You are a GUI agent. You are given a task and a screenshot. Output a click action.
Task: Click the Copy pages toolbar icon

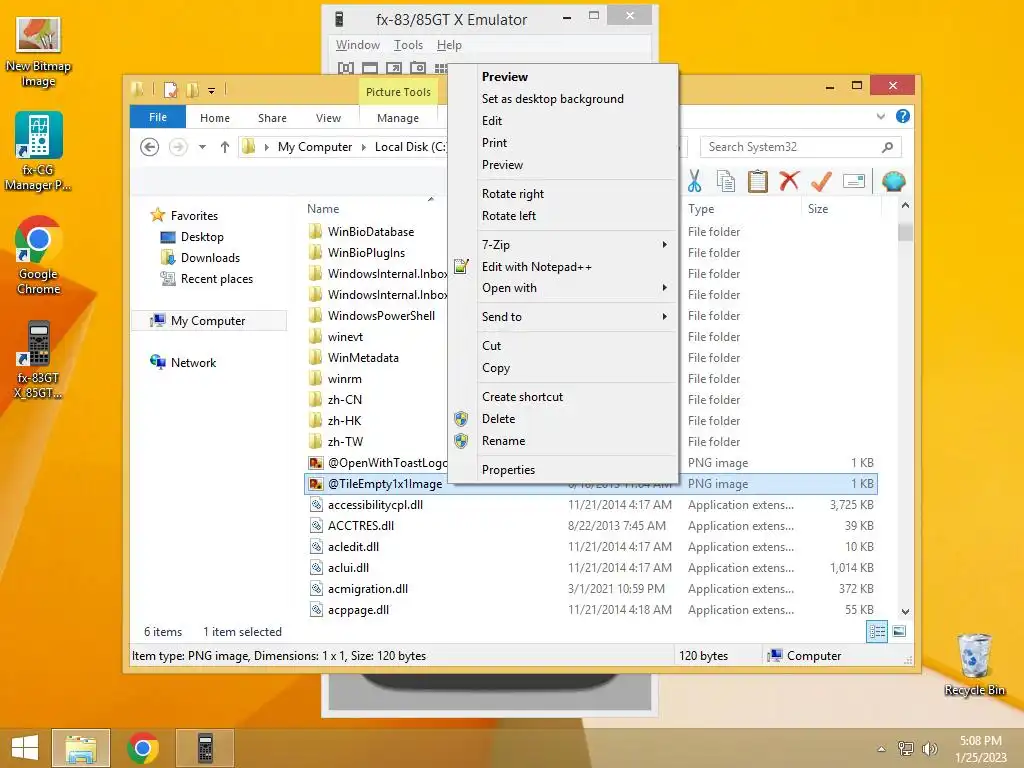pos(726,182)
